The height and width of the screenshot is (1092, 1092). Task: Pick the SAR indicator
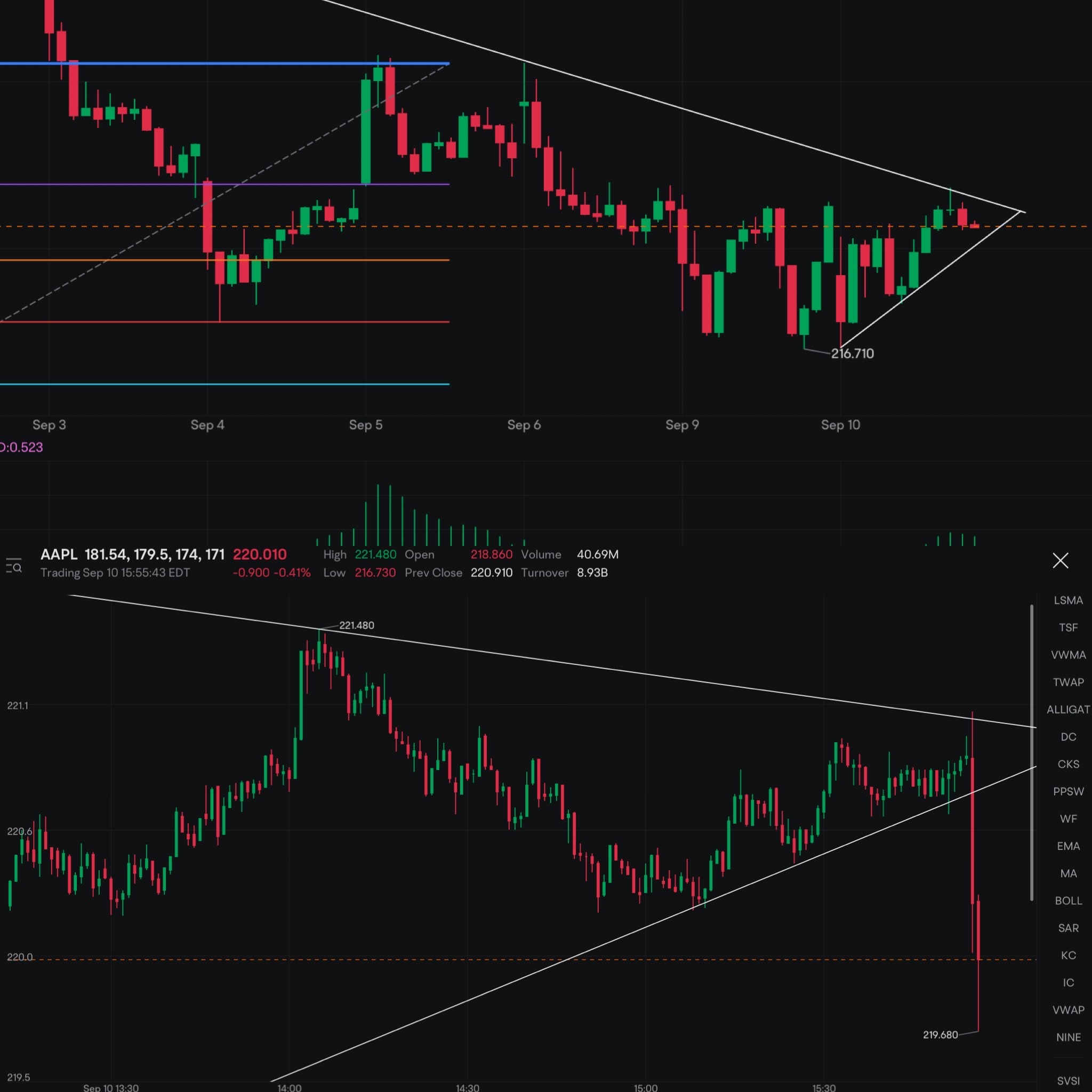click(1067, 928)
